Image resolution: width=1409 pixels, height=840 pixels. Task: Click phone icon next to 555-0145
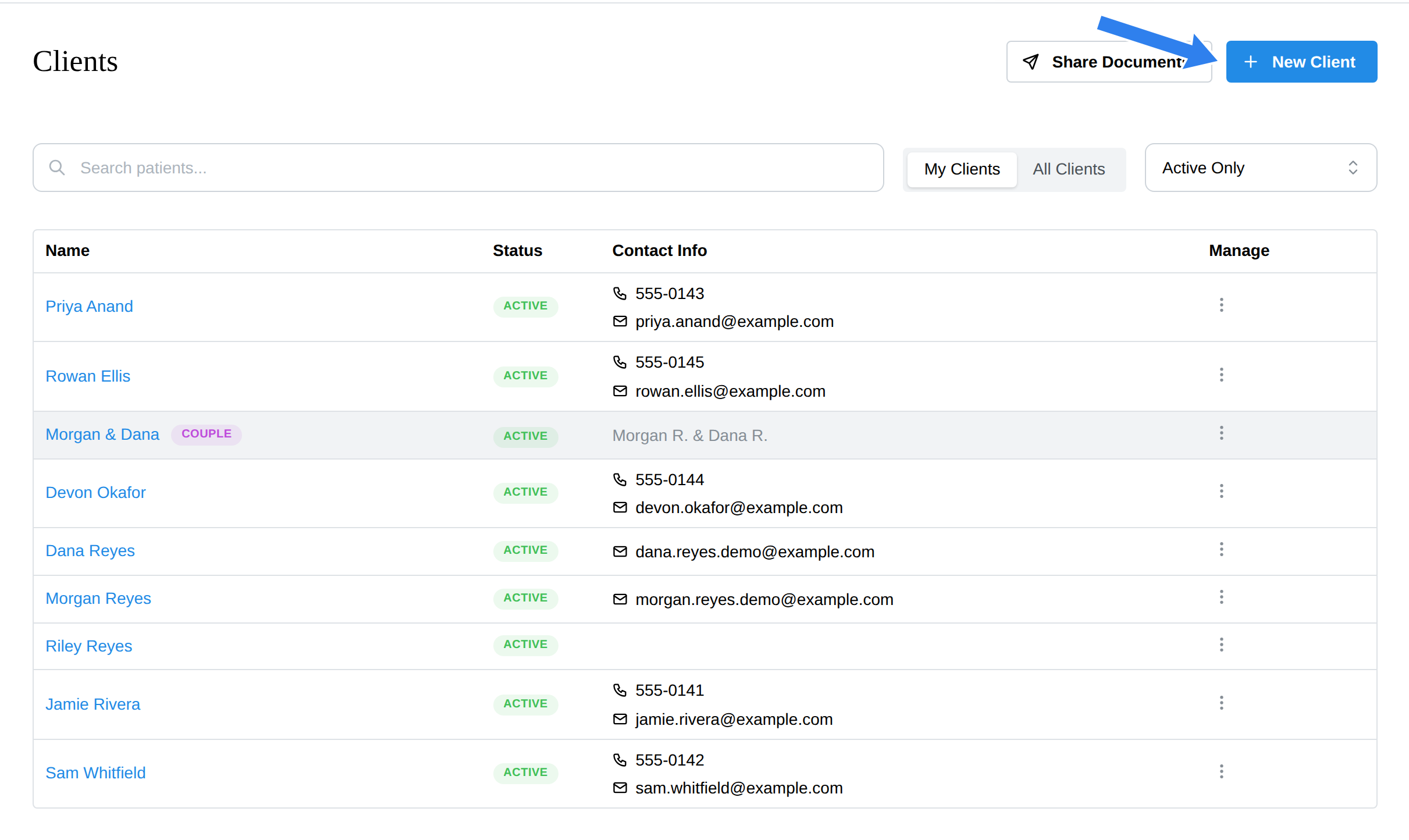620,362
